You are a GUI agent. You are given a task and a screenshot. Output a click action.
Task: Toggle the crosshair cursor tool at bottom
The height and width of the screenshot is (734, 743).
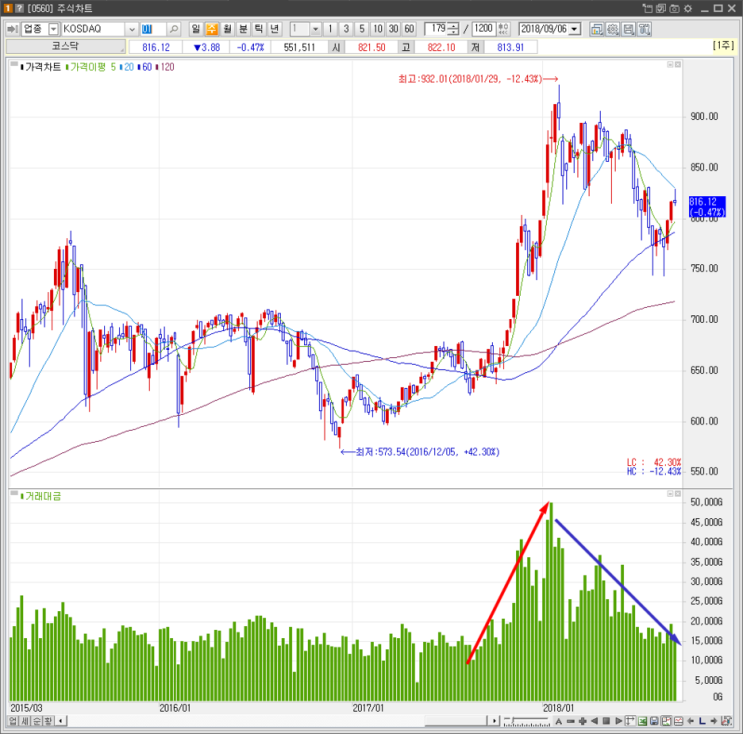pyautogui.click(x=630, y=721)
